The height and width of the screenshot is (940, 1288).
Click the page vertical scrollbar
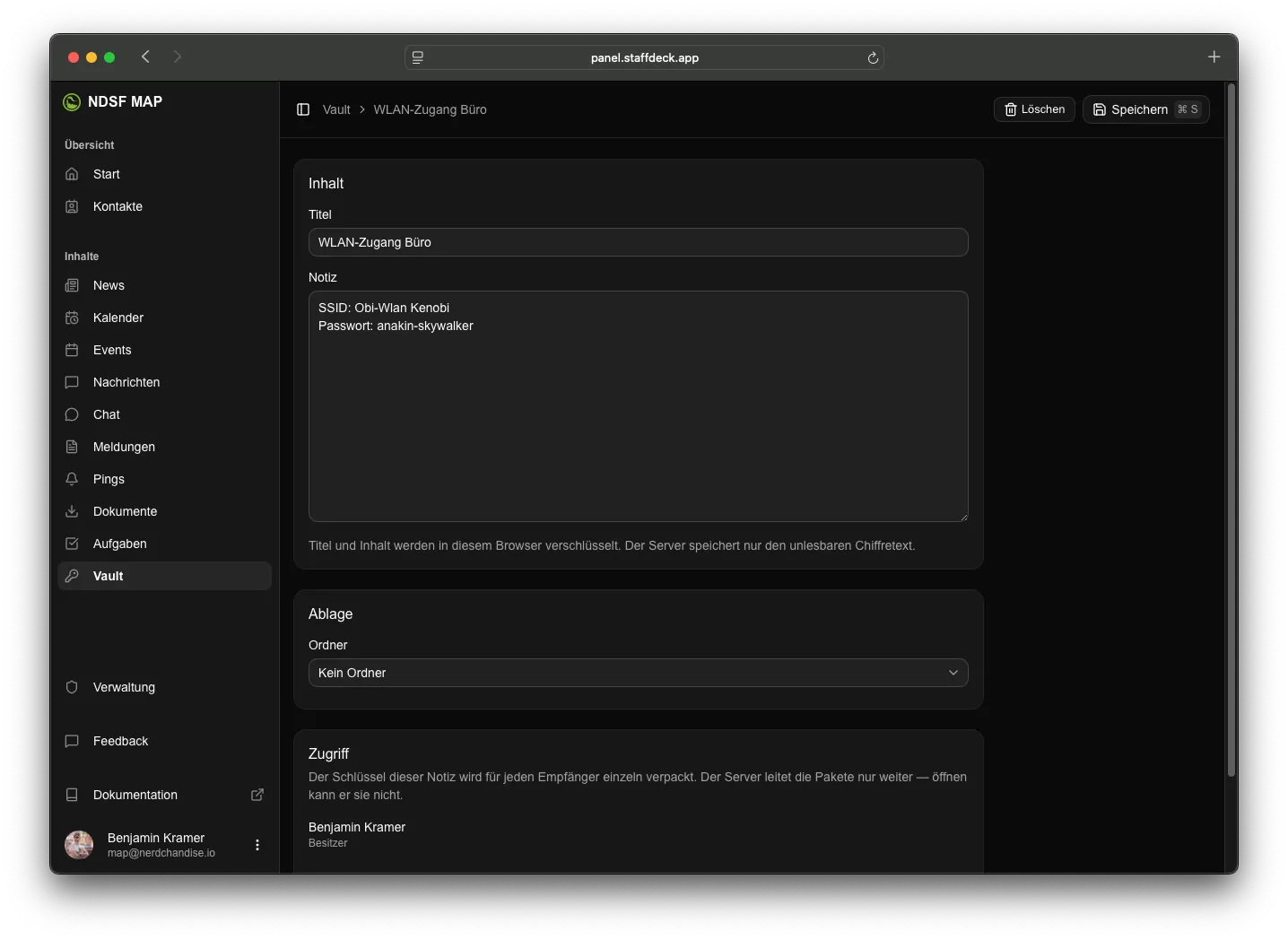[x=1231, y=431]
